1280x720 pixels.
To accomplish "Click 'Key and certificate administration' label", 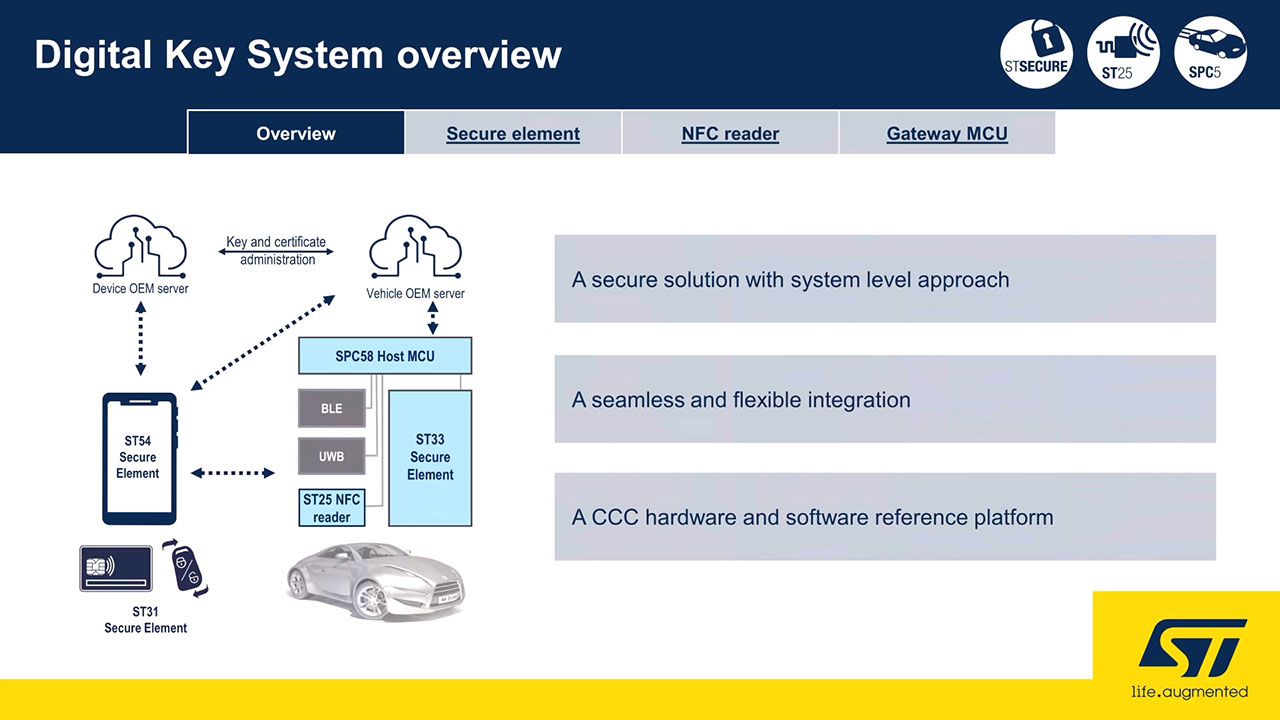I will click(277, 251).
